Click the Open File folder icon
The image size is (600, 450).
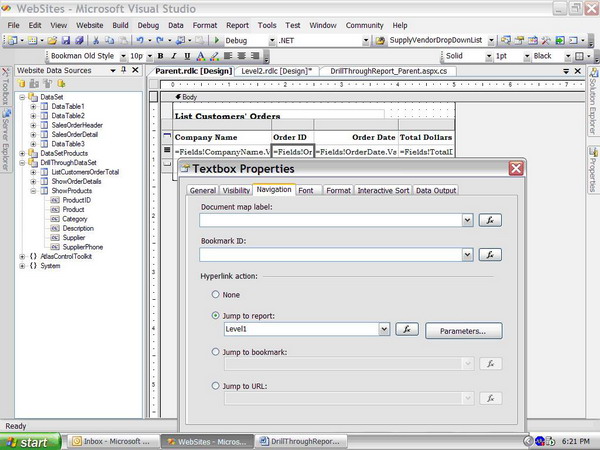click(x=52, y=40)
